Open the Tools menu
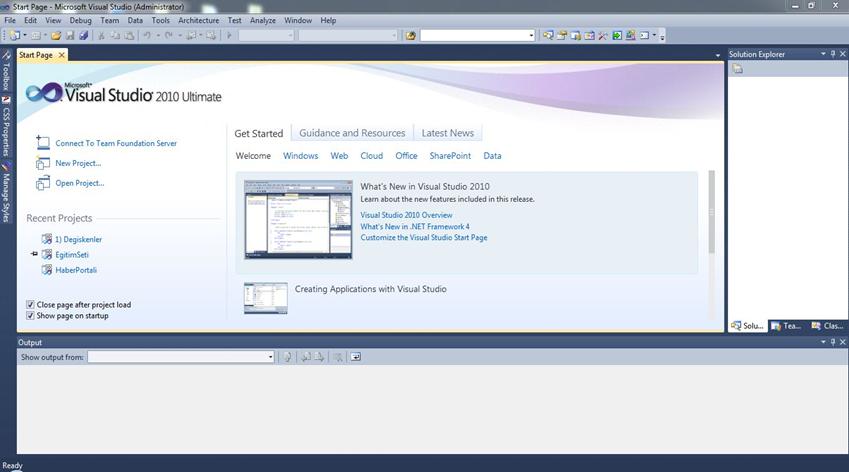Image resolution: width=849 pixels, height=472 pixels. click(x=160, y=20)
